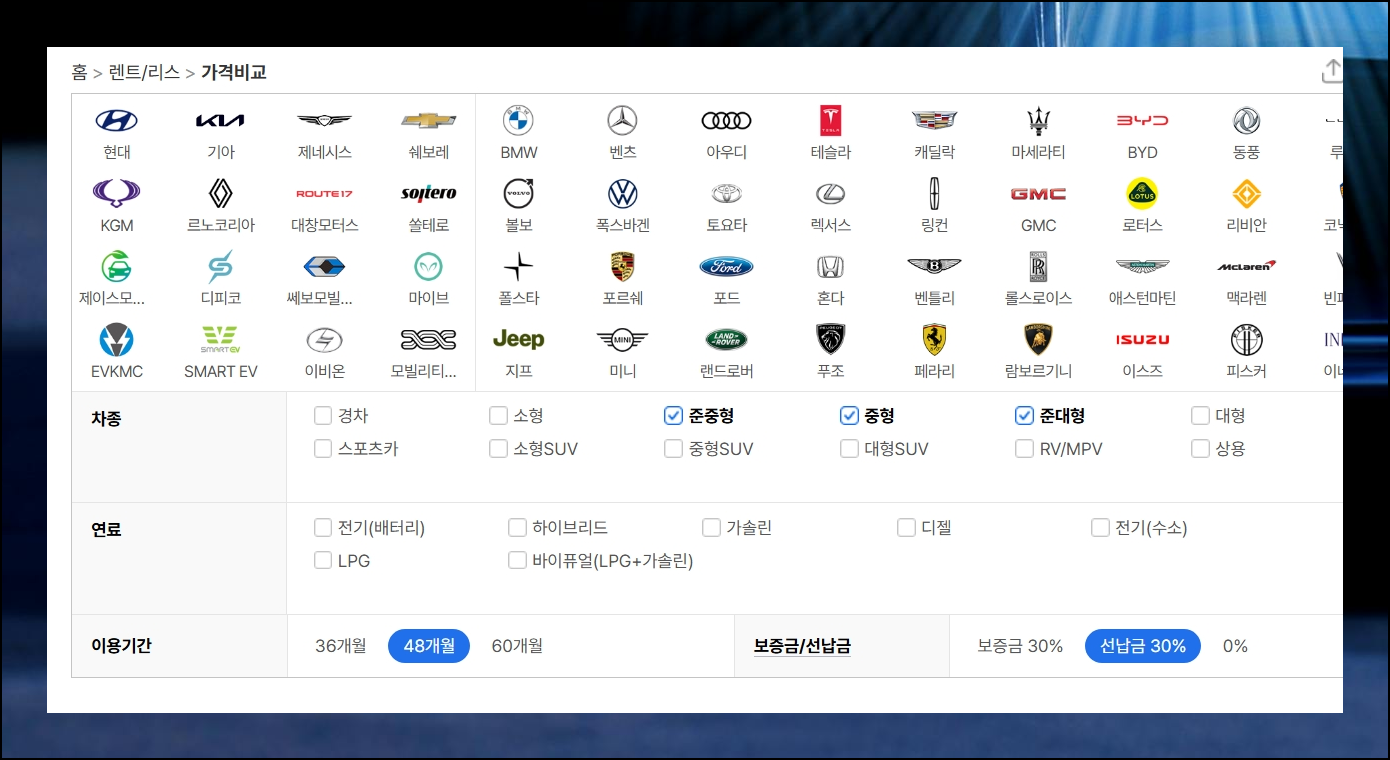This screenshot has height=760, width=1390.
Task: Enable the 전기(수소) fuel checkbox
Action: pyautogui.click(x=1100, y=528)
